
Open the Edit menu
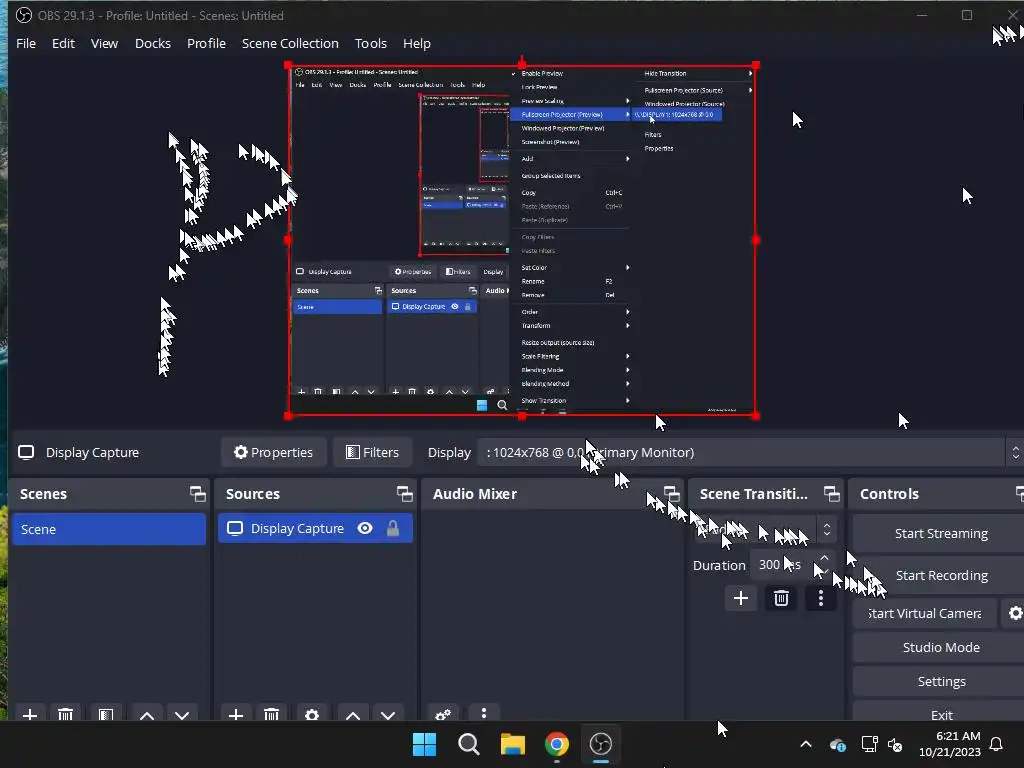(63, 43)
